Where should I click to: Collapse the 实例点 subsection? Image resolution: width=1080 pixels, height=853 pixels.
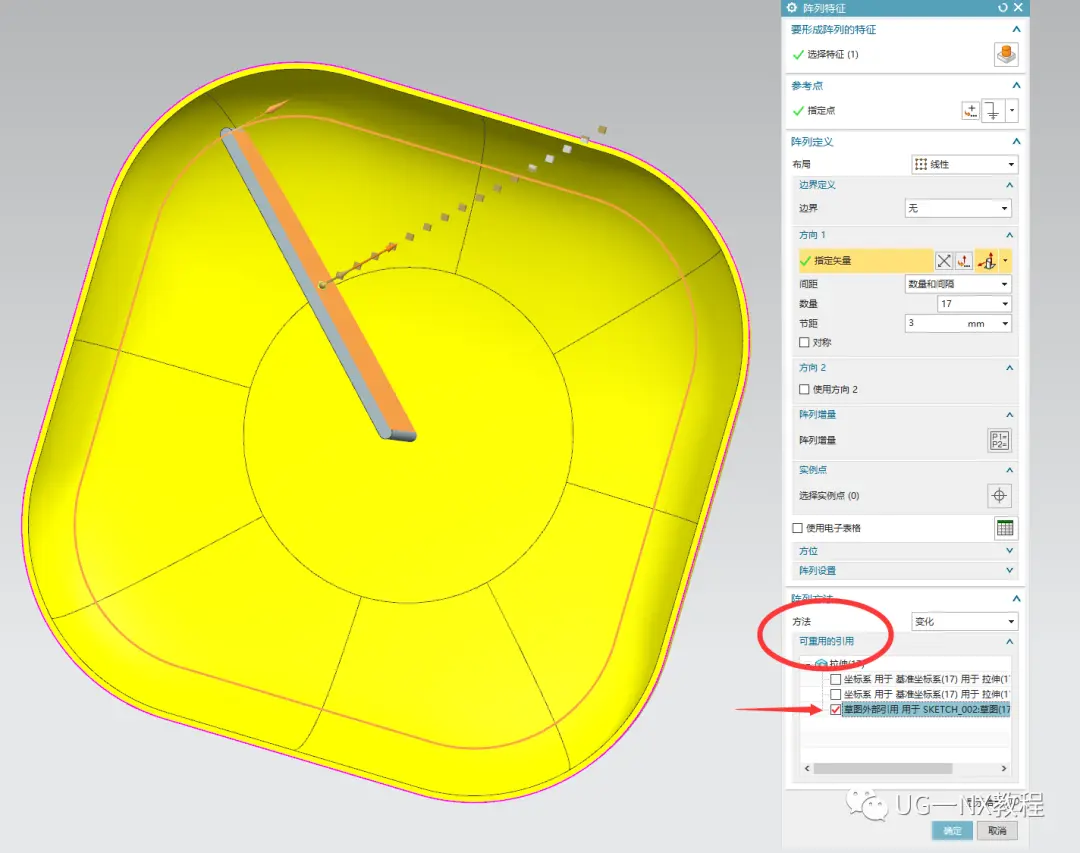click(1009, 470)
